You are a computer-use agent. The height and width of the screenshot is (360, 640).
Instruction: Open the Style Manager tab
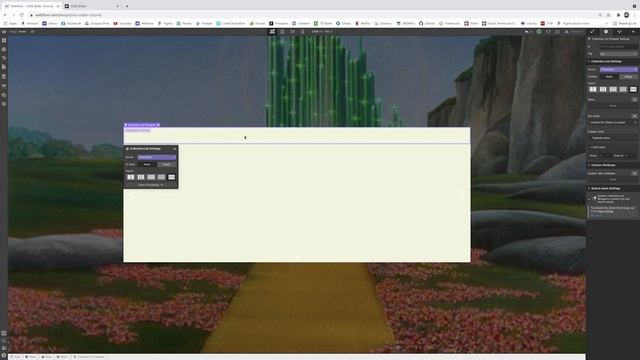click(620, 31)
